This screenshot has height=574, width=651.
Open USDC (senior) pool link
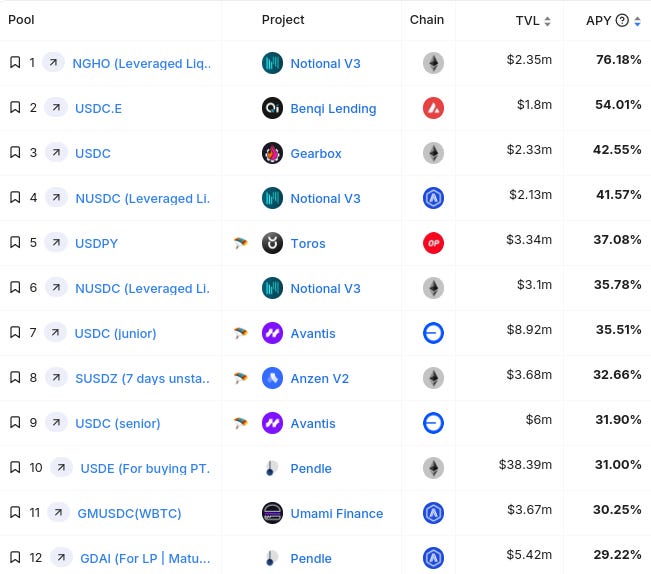pos(117,423)
